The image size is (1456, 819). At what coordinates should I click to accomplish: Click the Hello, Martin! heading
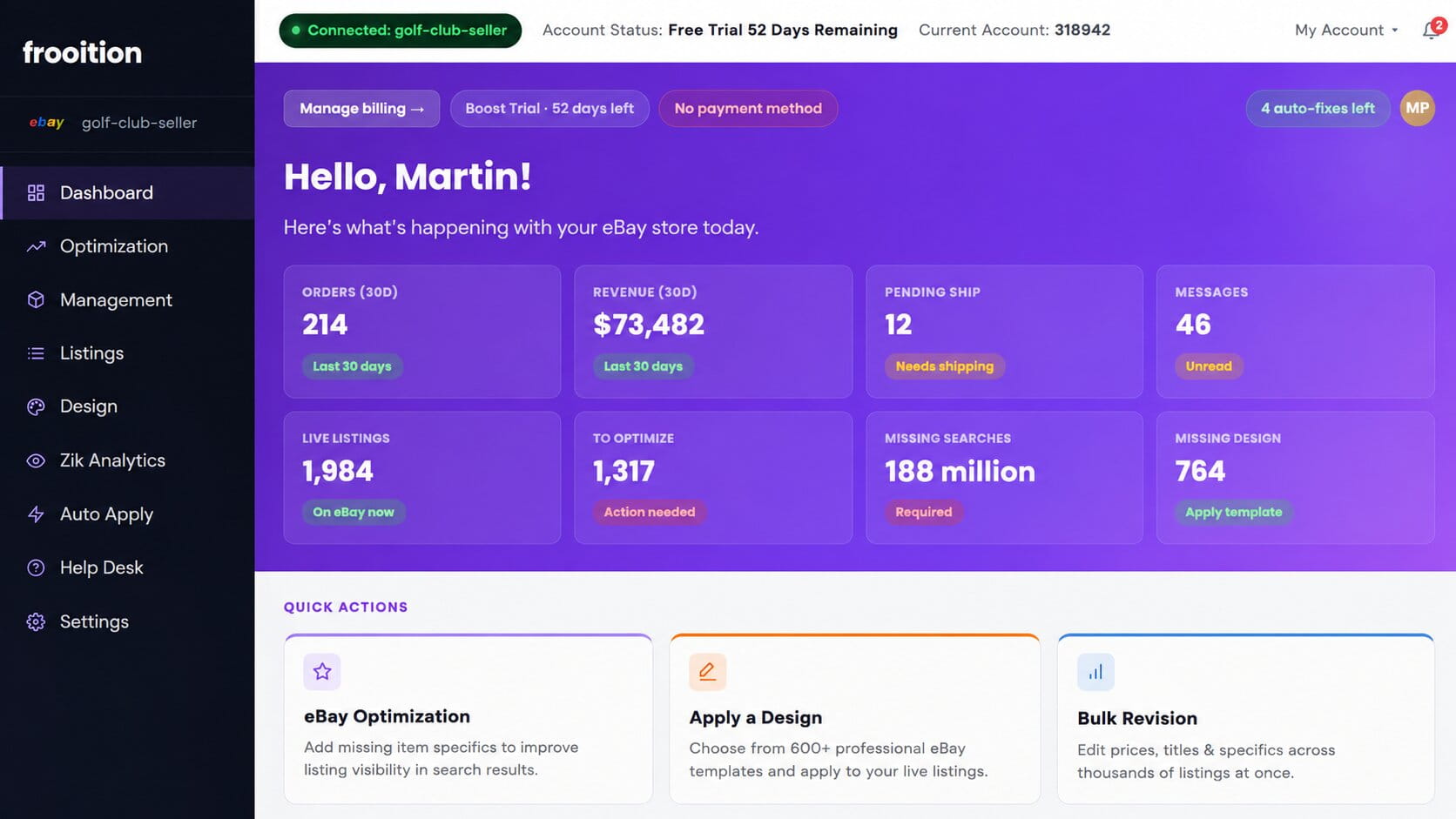click(408, 177)
